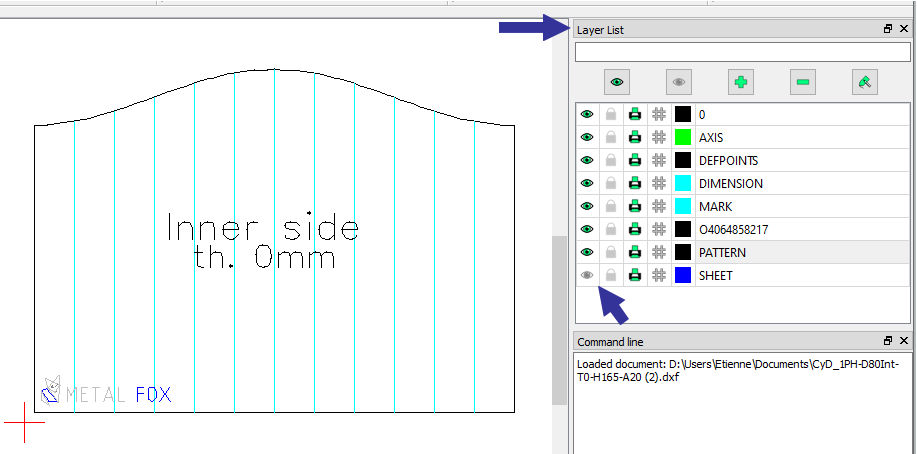This screenshot has width=917, height=454.
Task: Toggle print icon of SHEET layer
Action: point(635,275)
